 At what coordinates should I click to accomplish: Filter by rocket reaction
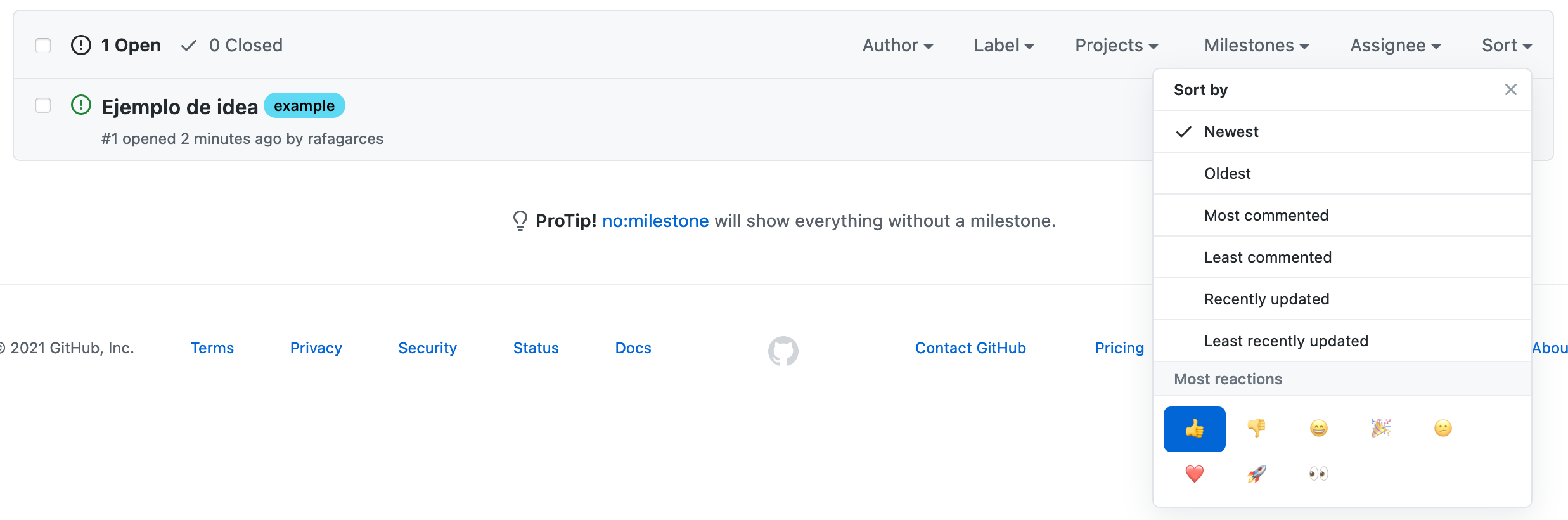(1256, 474)
